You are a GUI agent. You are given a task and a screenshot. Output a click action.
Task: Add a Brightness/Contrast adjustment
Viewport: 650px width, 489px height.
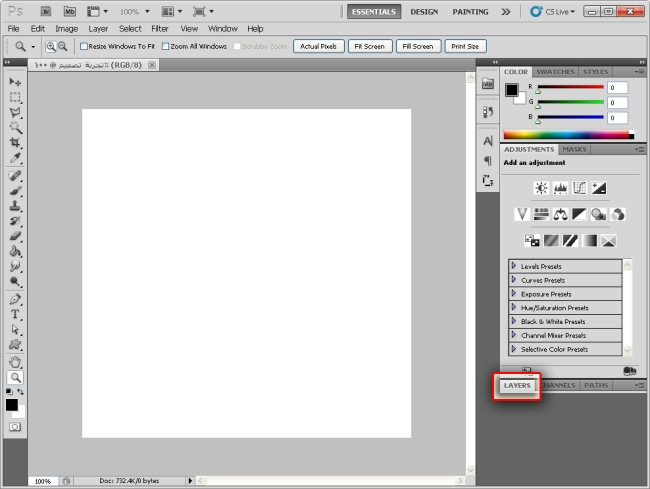pos(541,187)
